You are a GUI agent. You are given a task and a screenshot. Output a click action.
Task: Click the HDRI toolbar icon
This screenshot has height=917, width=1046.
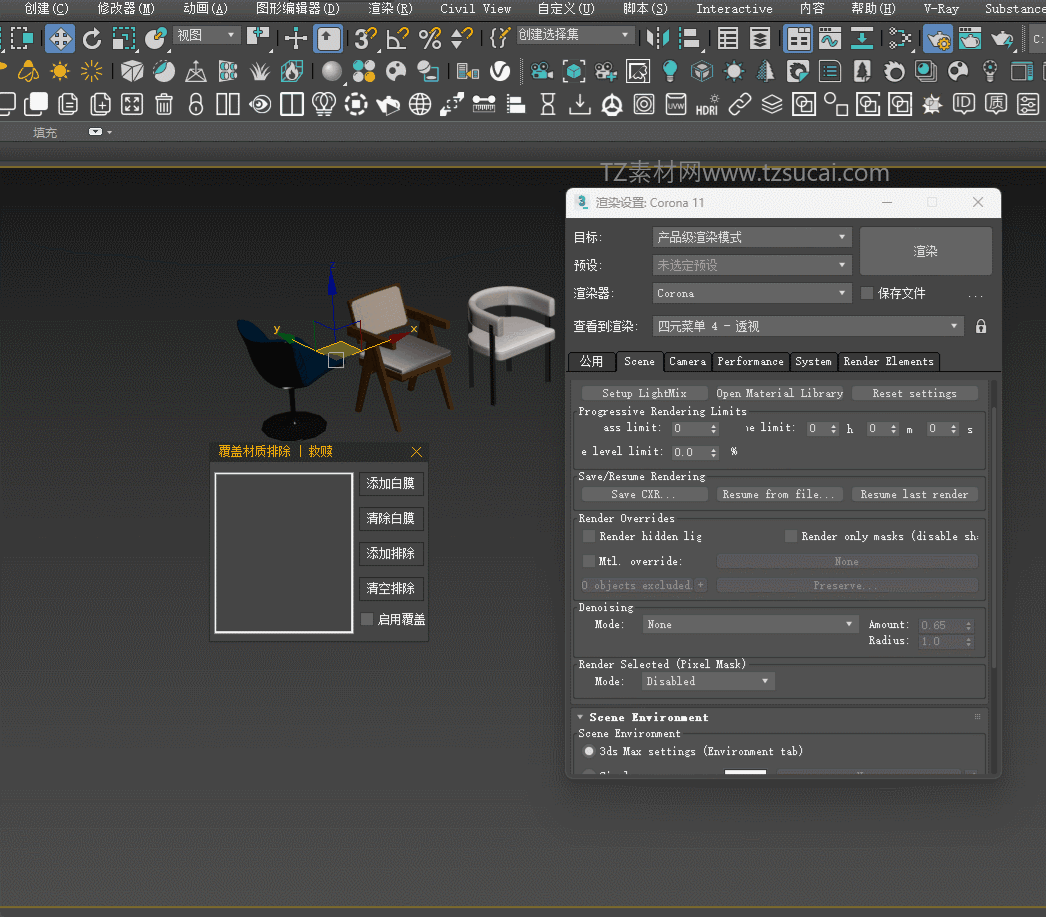[707, 104]
